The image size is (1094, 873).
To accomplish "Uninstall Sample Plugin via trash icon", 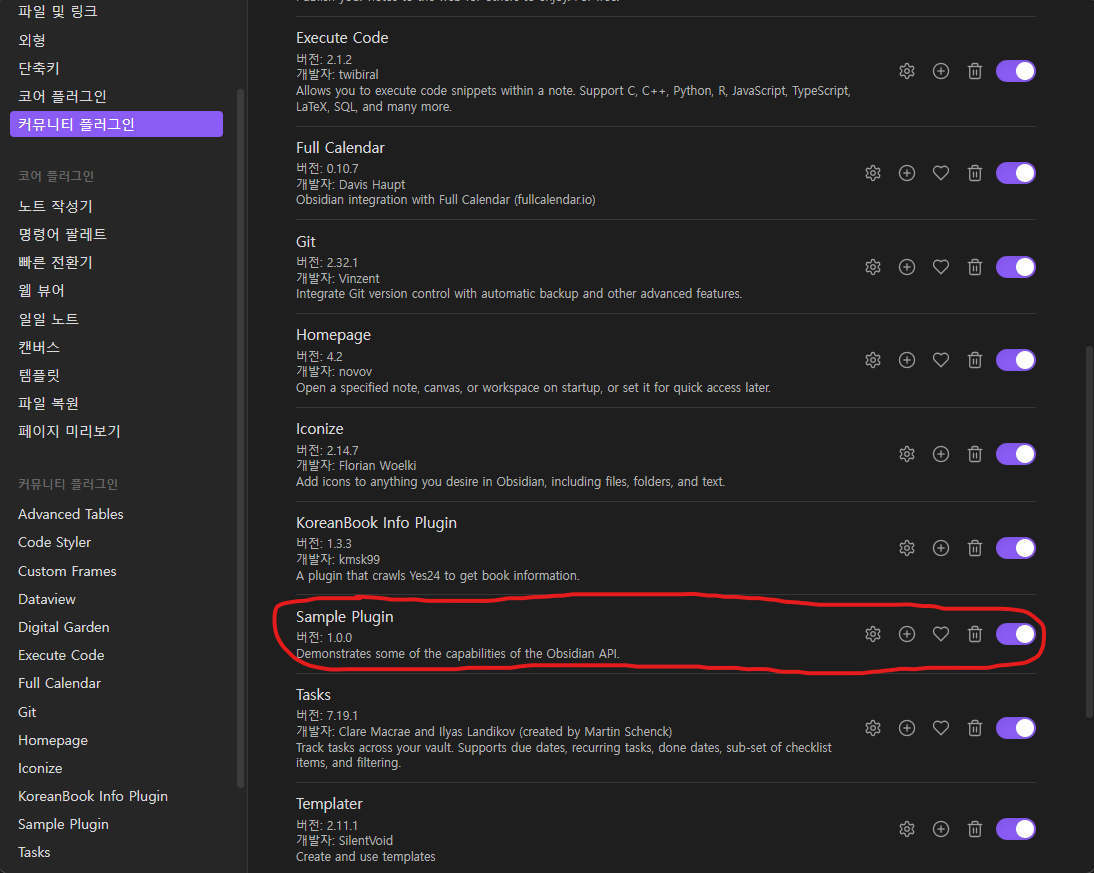I will (x=975, y=634).
